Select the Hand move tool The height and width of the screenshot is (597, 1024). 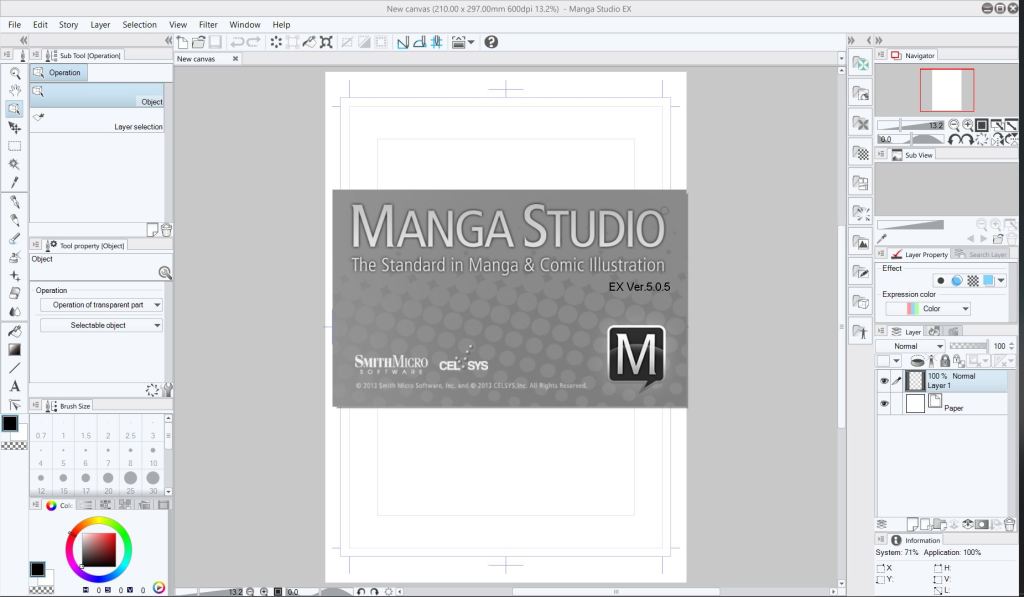(x=15, y=91)
